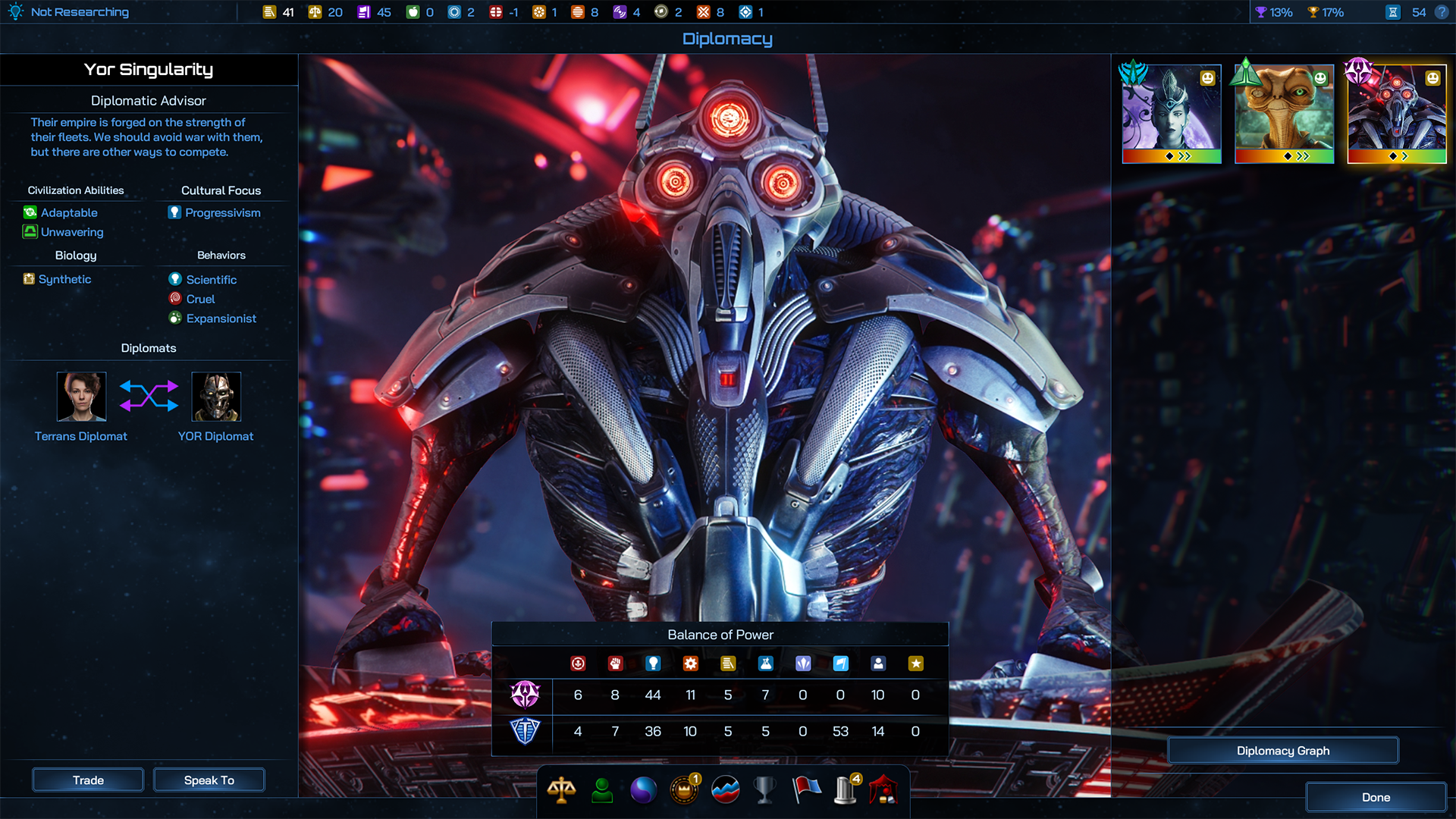Click the light-blue flag column icon
The image size is (1456, 819).
[x=840, y=664]
